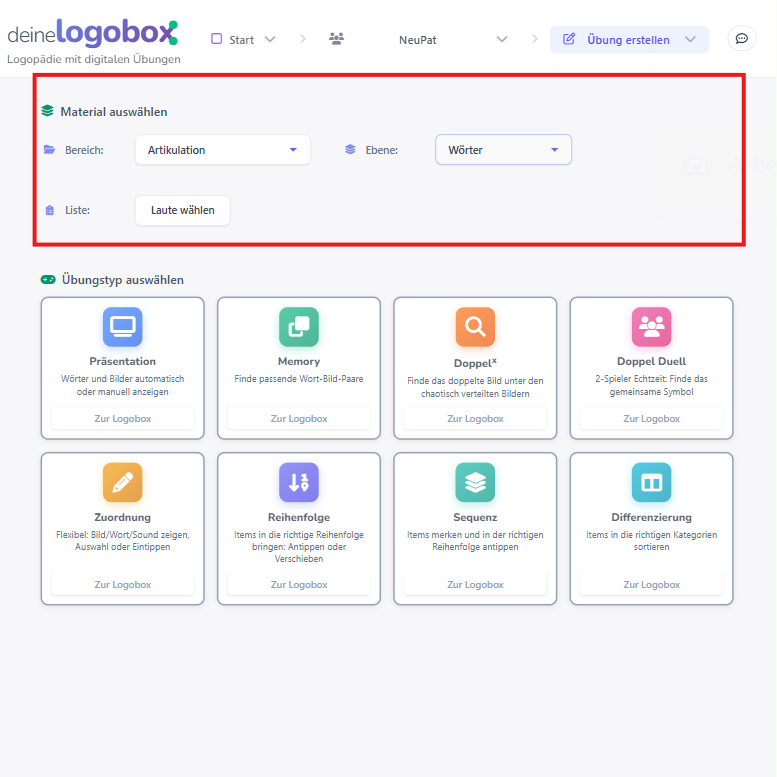This screenshot has width=777, height=777.
Task: Click the Material auswählen stack icon
Action: 48,111
